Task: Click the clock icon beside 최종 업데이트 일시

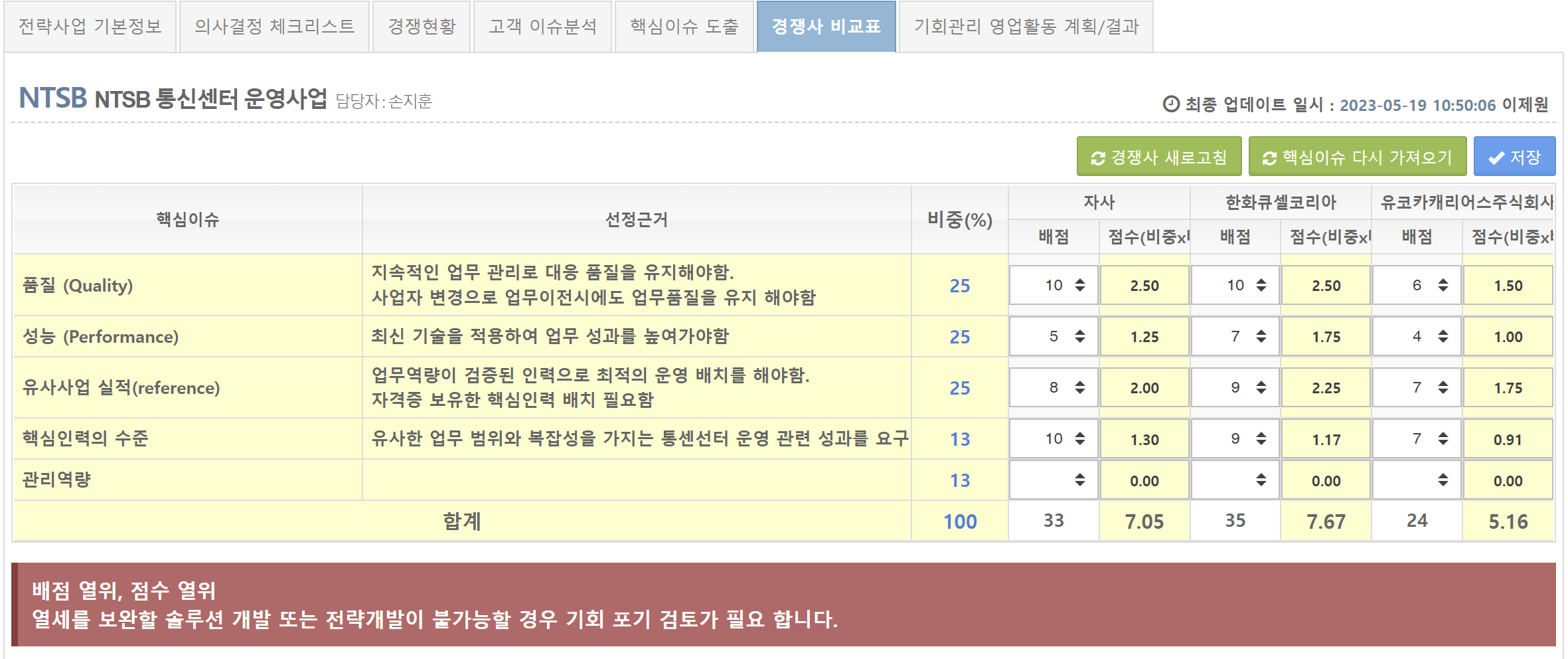Action: (1171, 104)
